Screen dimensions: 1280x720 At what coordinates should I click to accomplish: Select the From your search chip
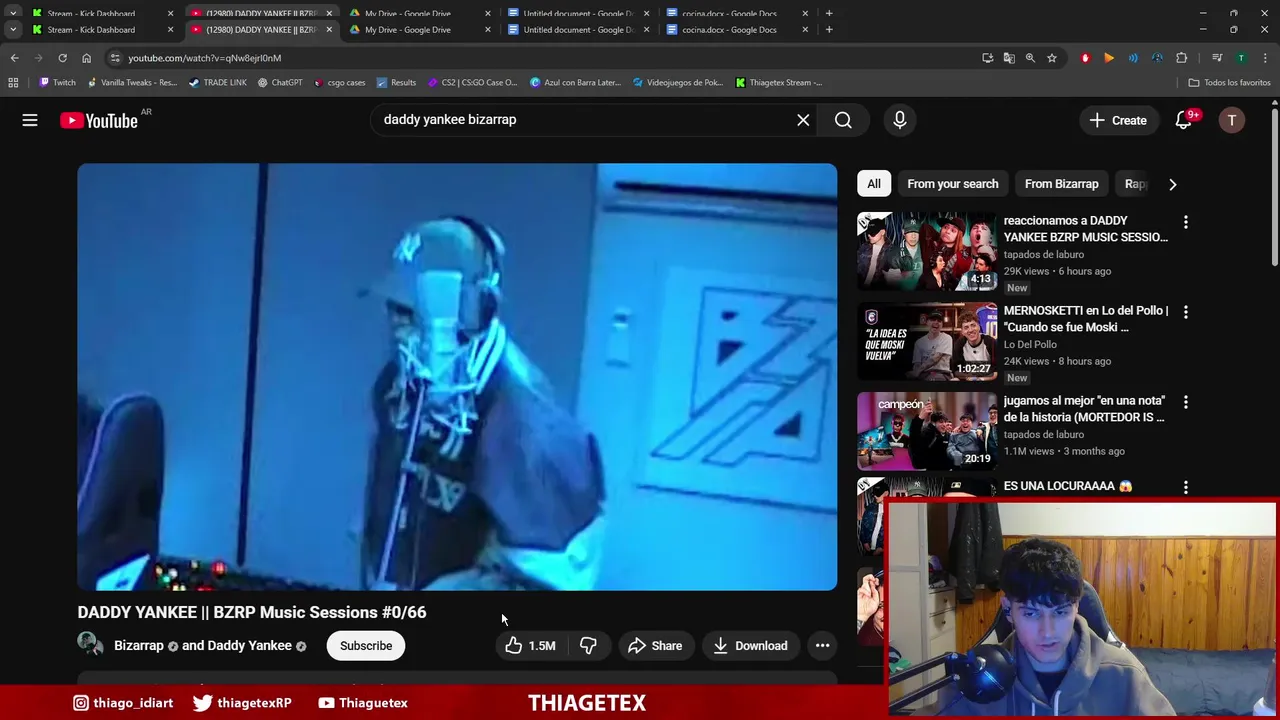pyautogui.click(x=953, y=184)
